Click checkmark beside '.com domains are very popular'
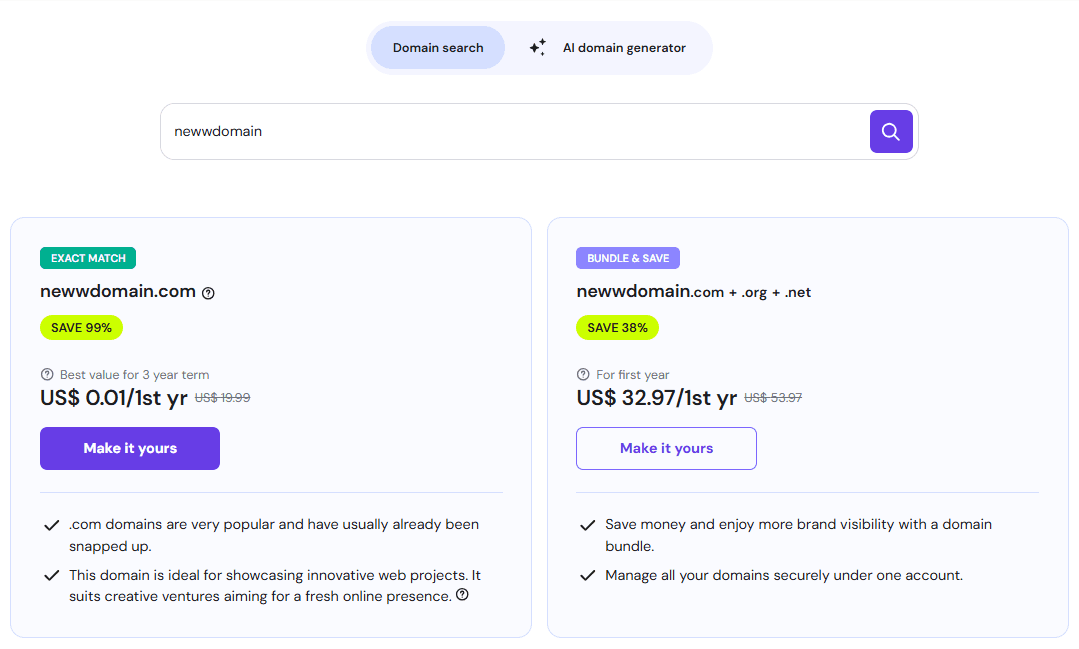Viewport: 1079px width, 649px height. coord(50,523)
